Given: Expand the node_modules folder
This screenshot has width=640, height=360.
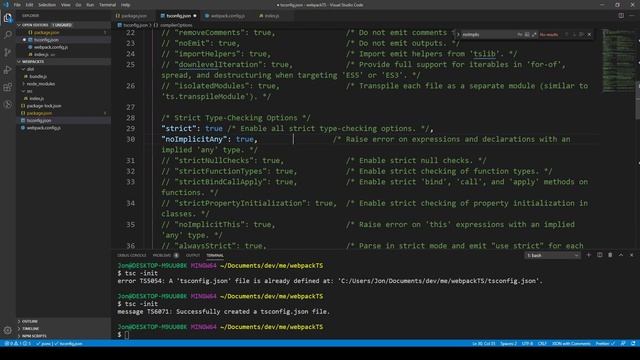Looking at the screenshot, I should tap(63, 84).
